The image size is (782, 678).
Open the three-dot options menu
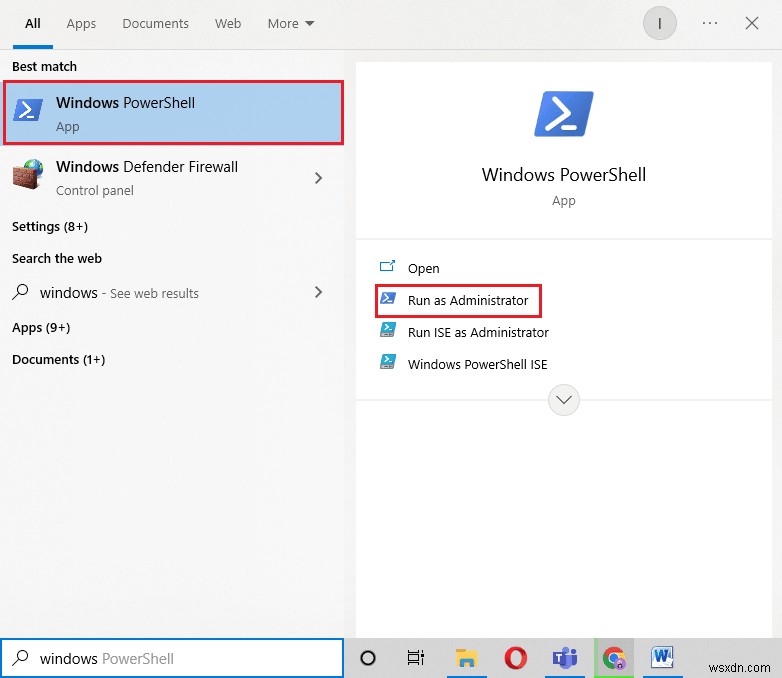(x=710, y=23)
